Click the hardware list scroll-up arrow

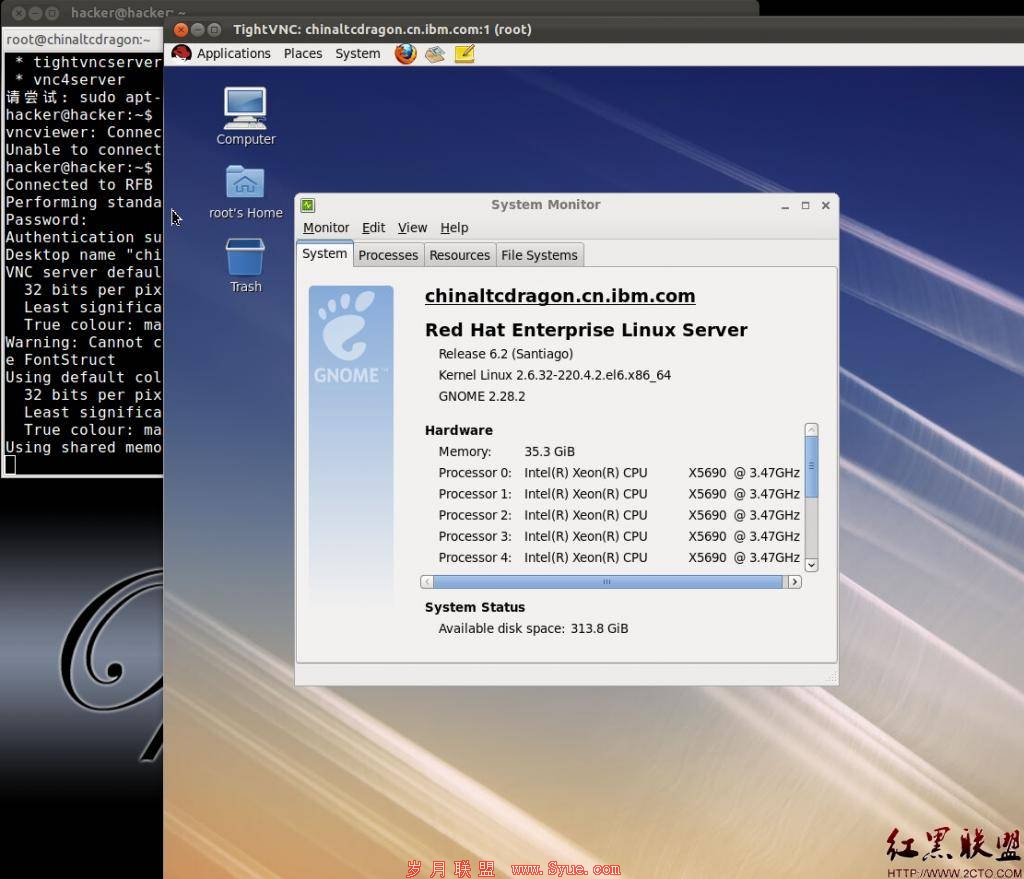tap(811, 430)
